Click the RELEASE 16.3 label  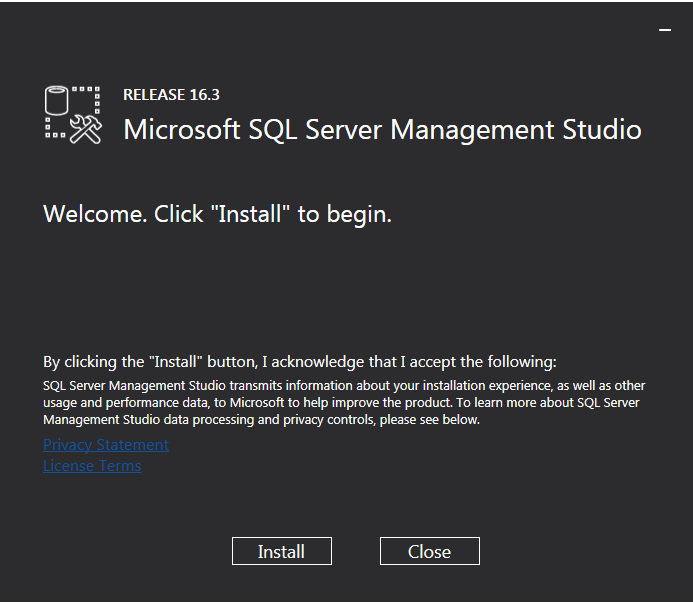click(x=171, y=95)
